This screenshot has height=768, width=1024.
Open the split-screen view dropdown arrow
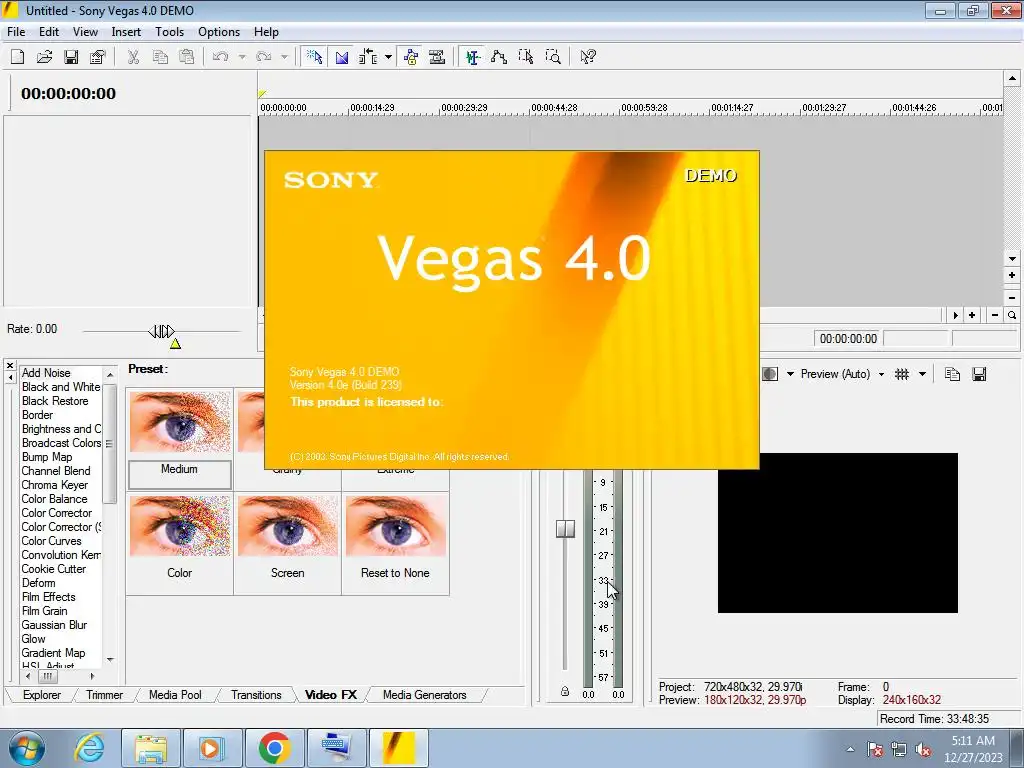tap(790, 374)
